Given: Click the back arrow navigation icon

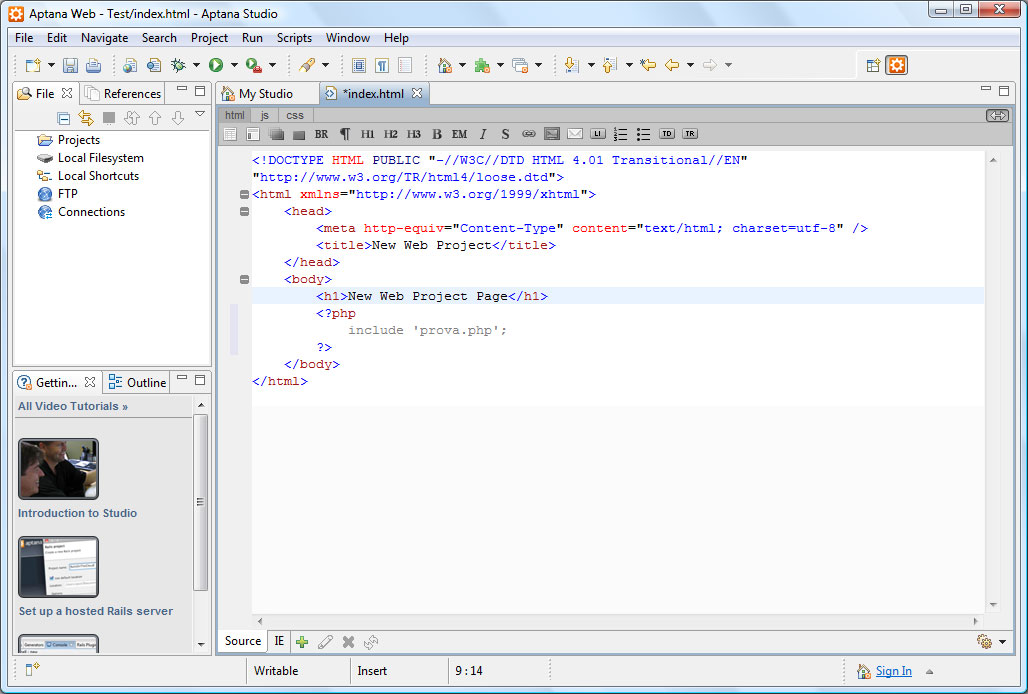Looking at the screenshot, I should (672, 65).
